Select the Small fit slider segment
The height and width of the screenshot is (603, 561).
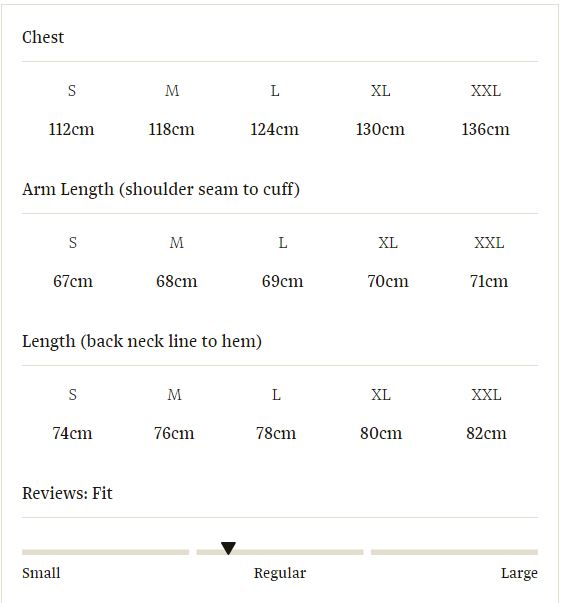point(105,552)
